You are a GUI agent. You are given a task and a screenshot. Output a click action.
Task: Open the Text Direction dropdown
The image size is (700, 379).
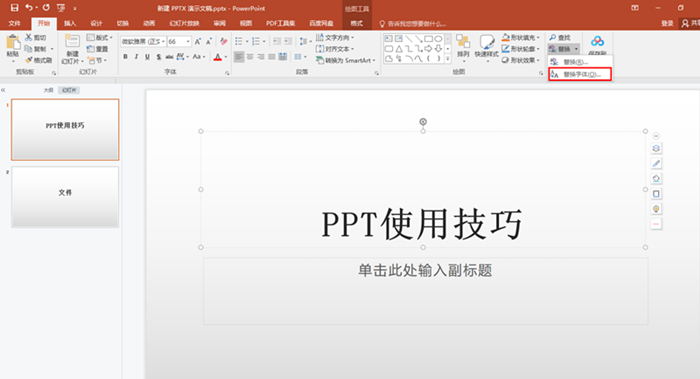tap(334, 37)
